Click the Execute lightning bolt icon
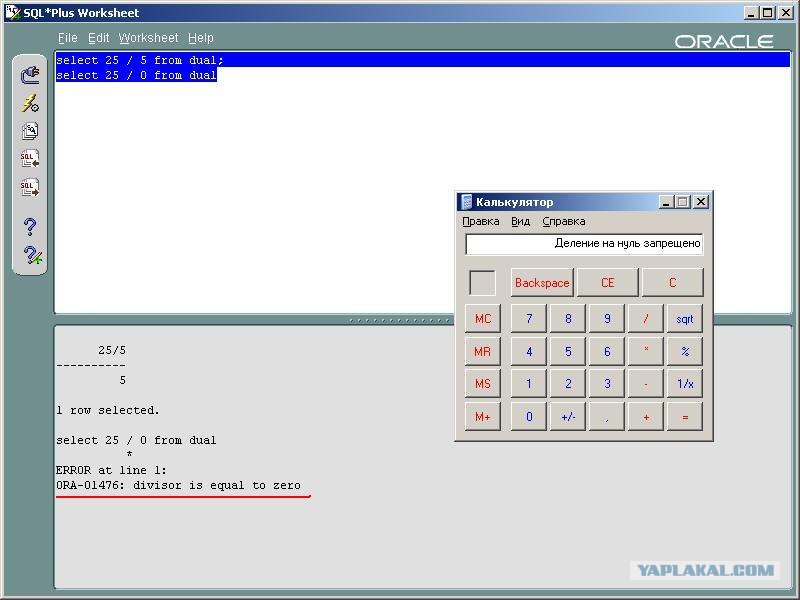The width and height of the screenshot is (800, 600). pyautogui.click(x=30, y=103)
